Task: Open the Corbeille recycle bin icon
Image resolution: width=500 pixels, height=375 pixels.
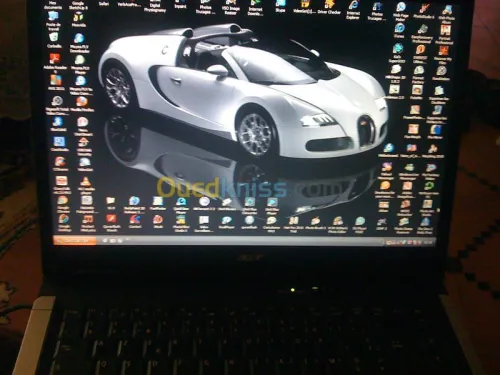Action: click(54, 40)
